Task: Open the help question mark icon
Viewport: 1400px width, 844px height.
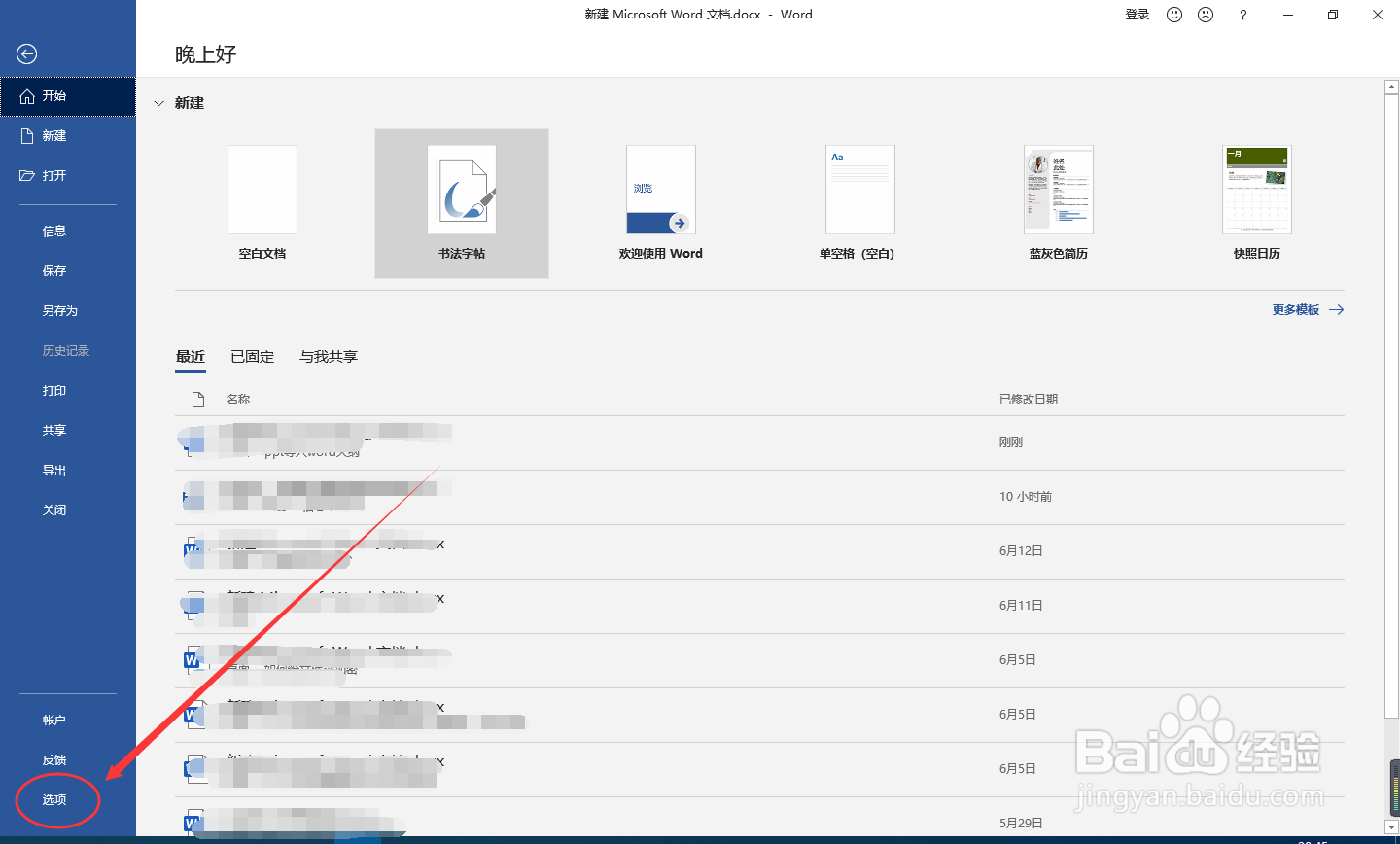Action: point(1242,15)
